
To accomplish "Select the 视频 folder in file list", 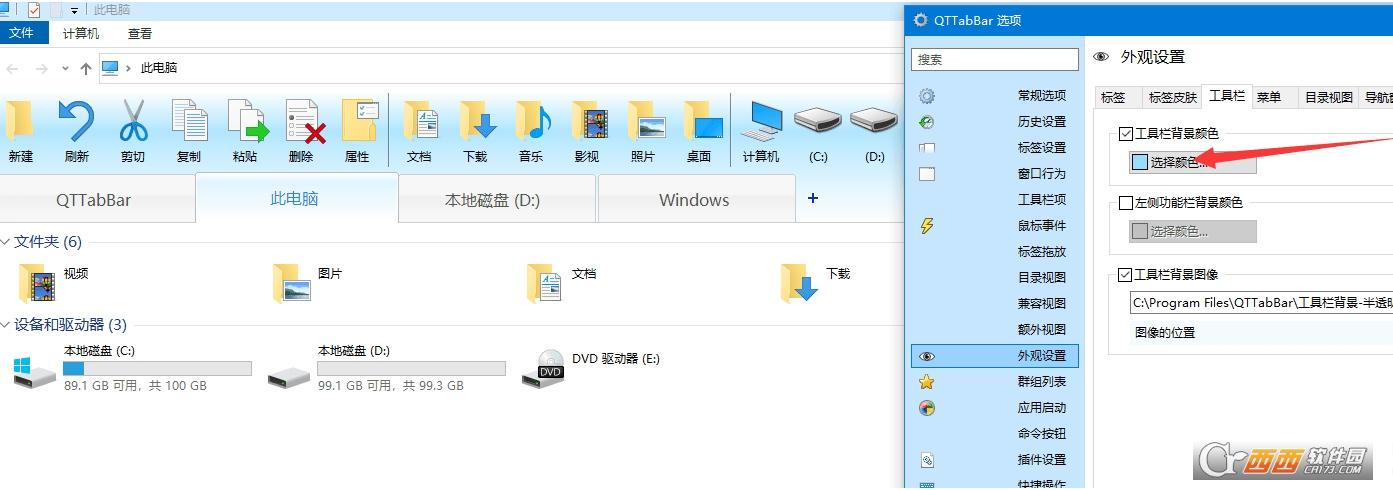I will point(55,283).
